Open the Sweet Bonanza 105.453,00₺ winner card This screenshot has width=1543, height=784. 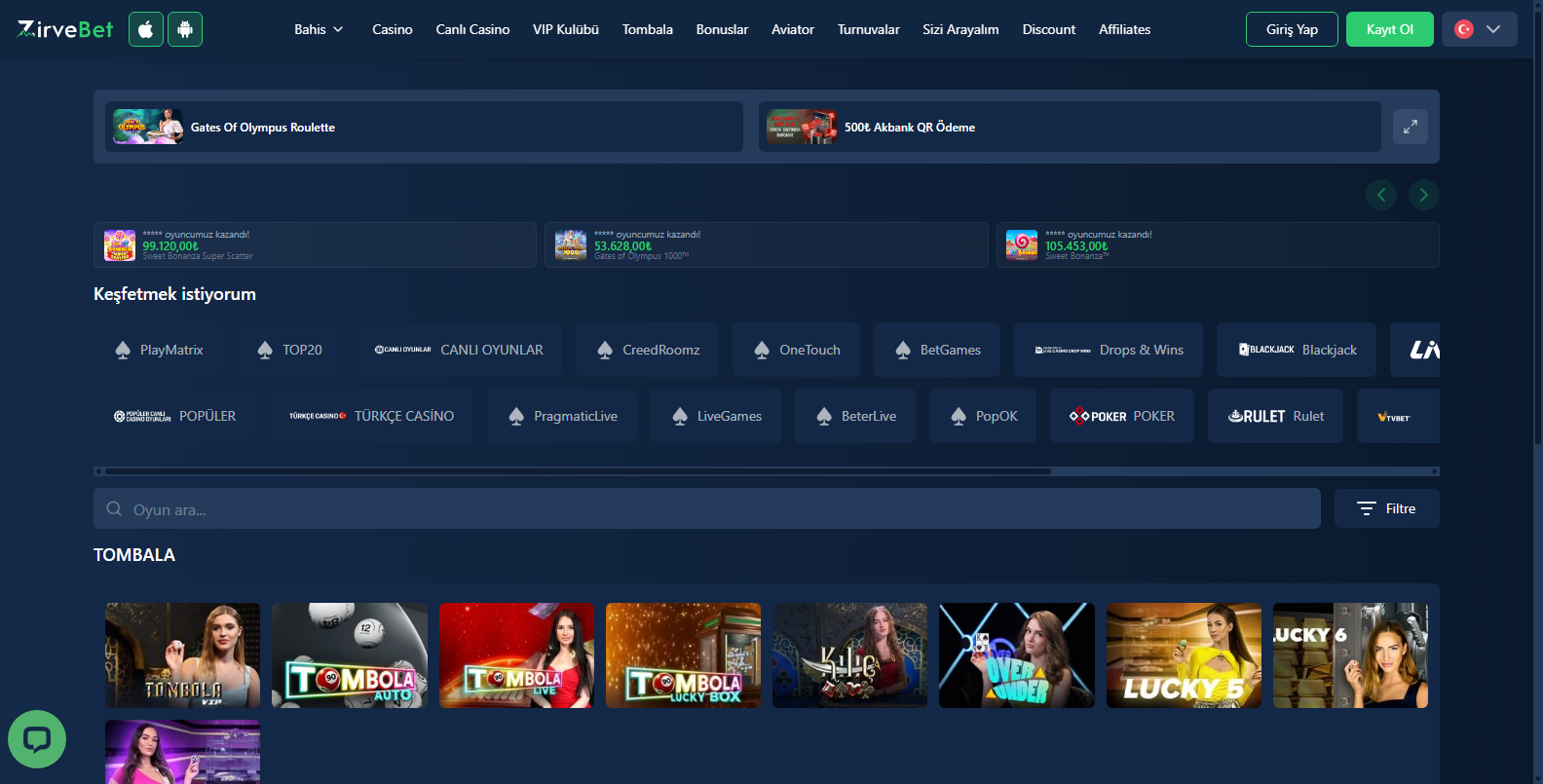[x=1218, y=245]
